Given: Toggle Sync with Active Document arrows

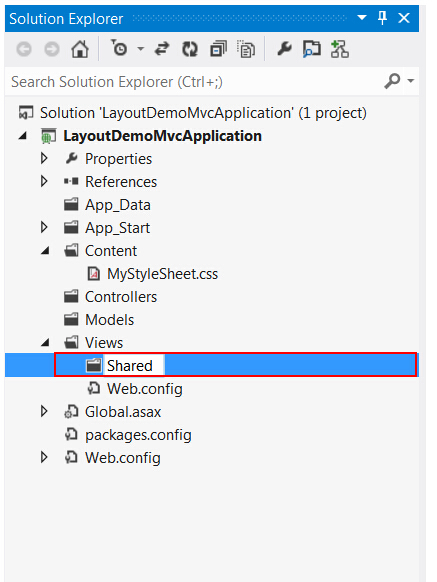Looking at the screenshot, I should 162,49.
